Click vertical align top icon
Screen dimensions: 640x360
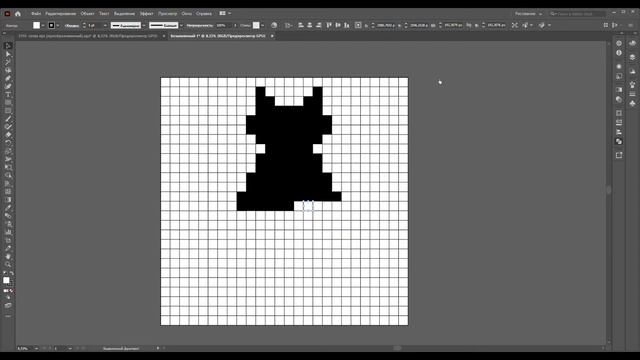coord(329,25)
